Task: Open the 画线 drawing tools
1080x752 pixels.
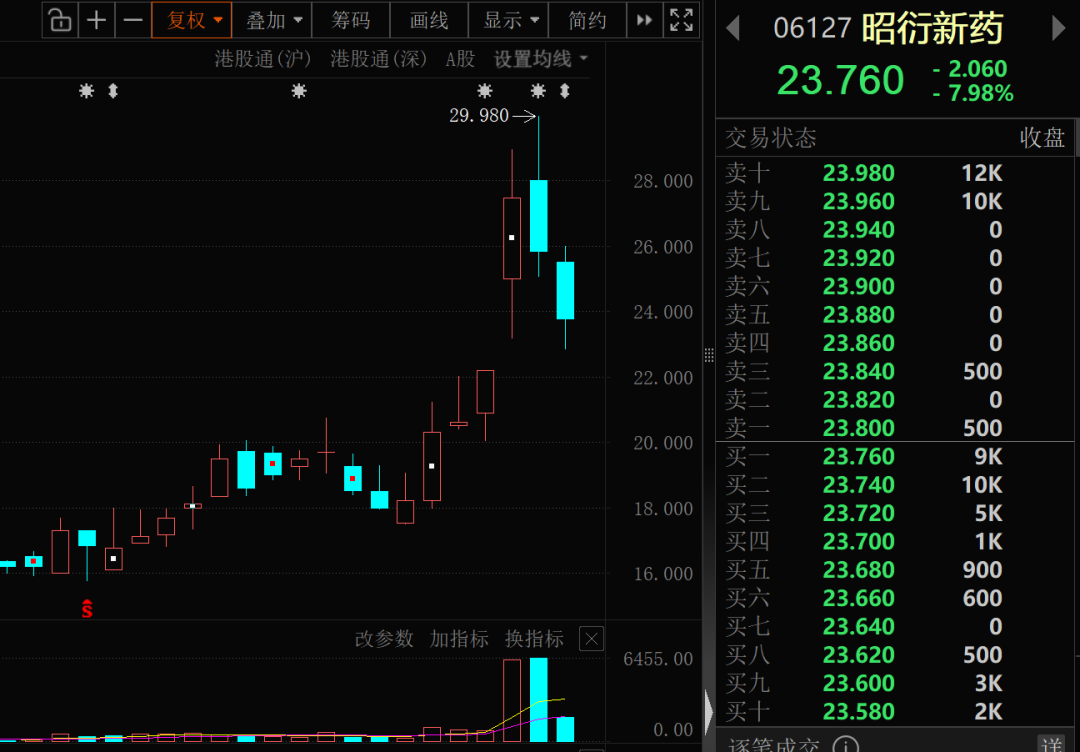Action: (x=428, y=20)
